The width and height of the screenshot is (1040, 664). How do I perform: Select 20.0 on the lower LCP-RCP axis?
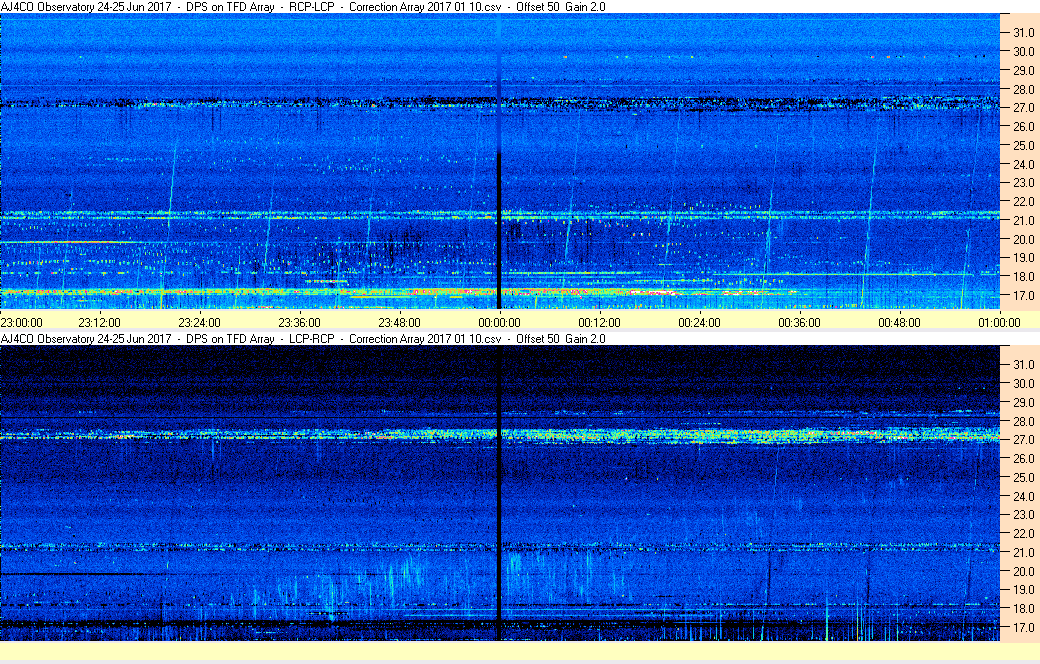click(x=1023, y=571)
